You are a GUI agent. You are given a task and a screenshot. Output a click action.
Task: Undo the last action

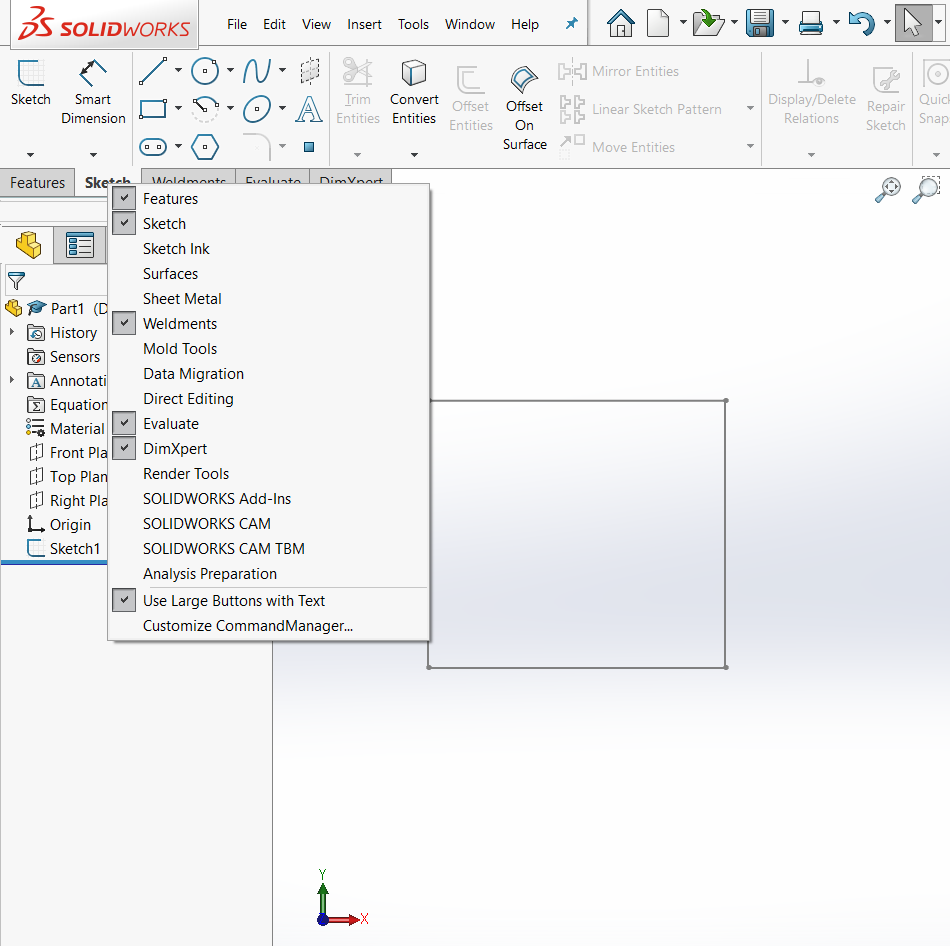click(861, 23)
